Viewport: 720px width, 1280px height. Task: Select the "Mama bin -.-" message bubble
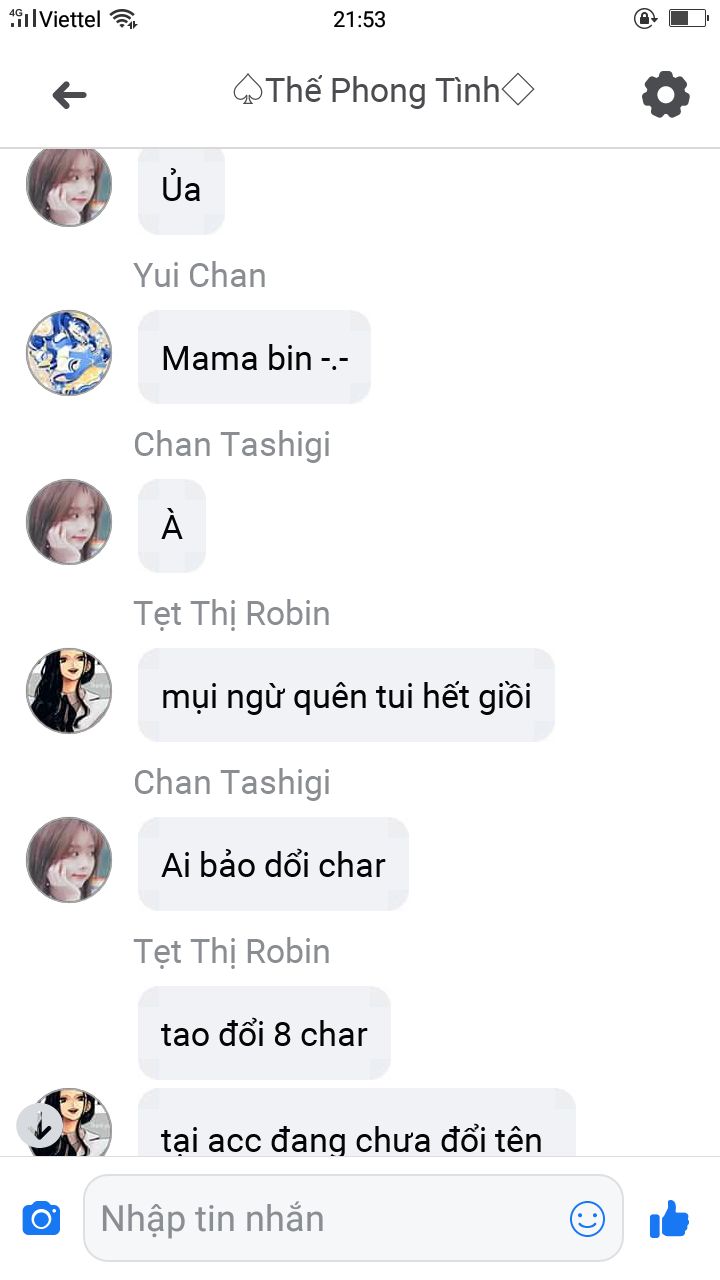[x=254, y=358]
